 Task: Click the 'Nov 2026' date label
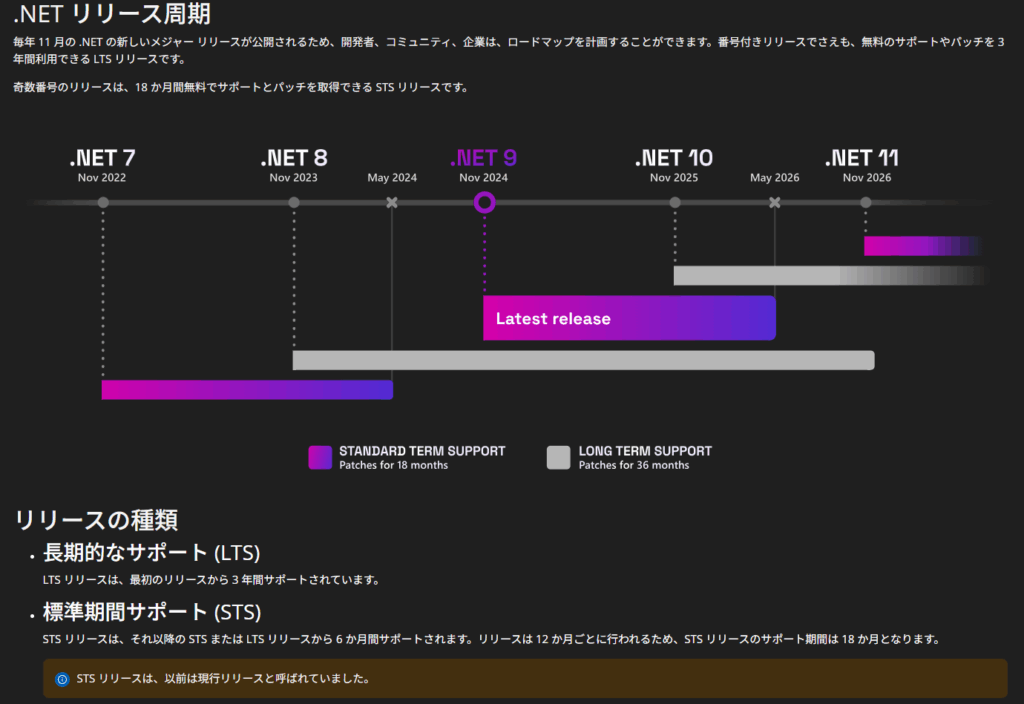tap(867, 178)
